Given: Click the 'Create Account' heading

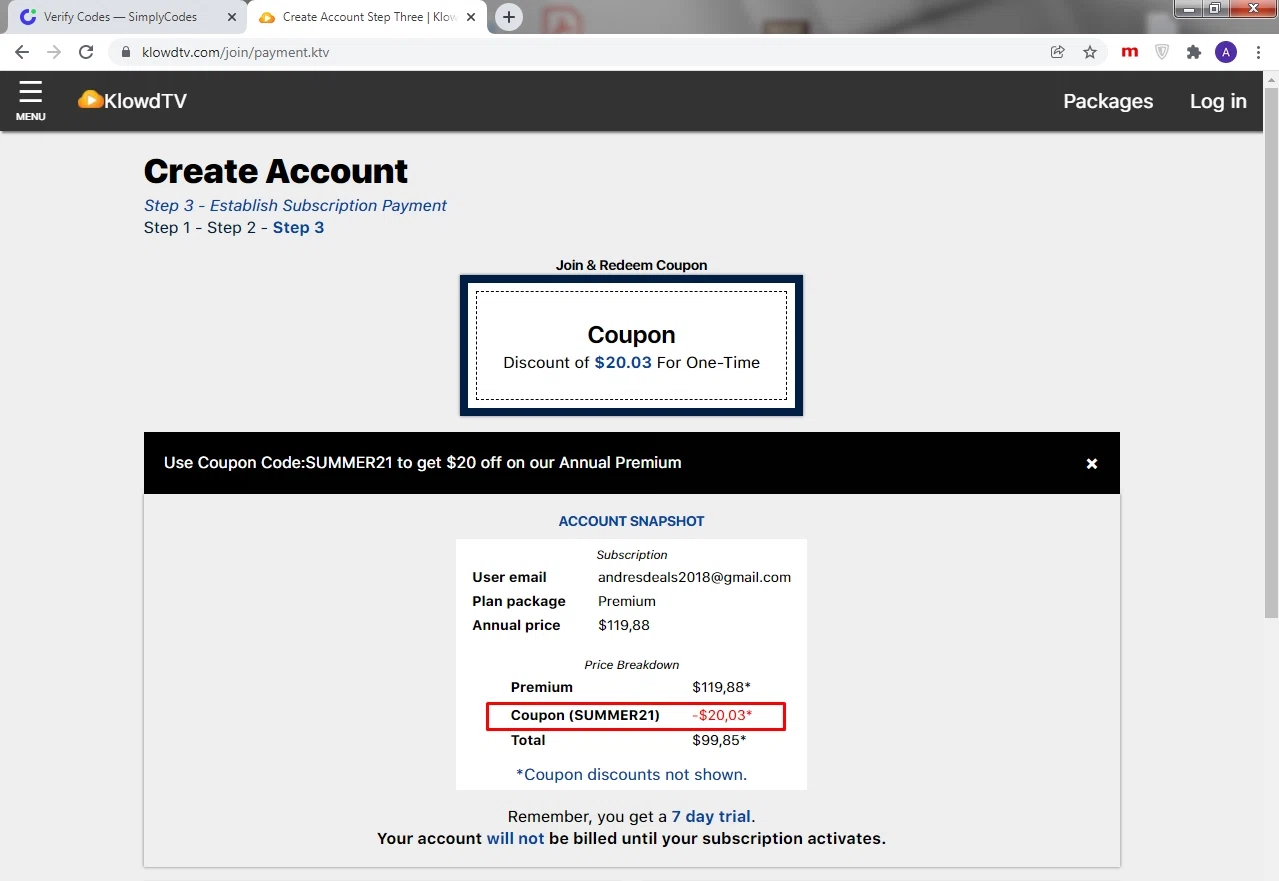Looking at the screenshot, I should point(276,171).
